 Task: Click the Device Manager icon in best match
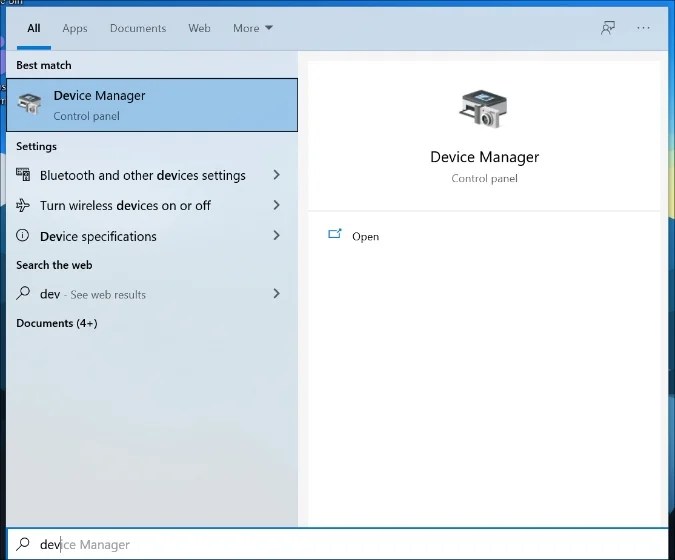coord(29,104)
